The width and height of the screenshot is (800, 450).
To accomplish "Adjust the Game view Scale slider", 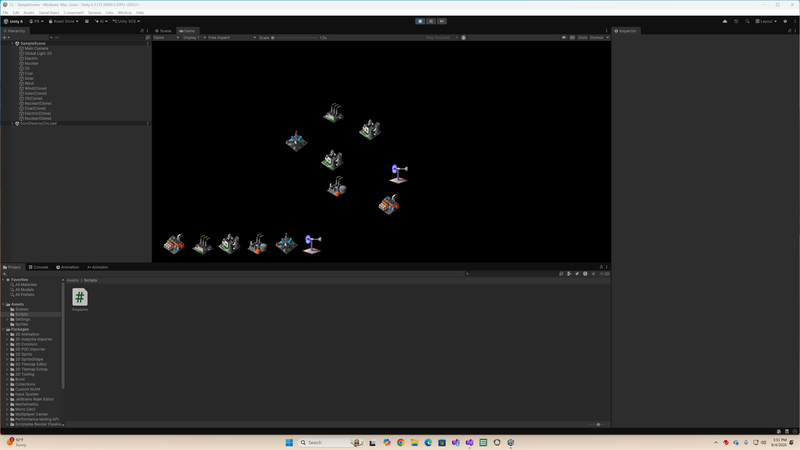I will [295, 38].
